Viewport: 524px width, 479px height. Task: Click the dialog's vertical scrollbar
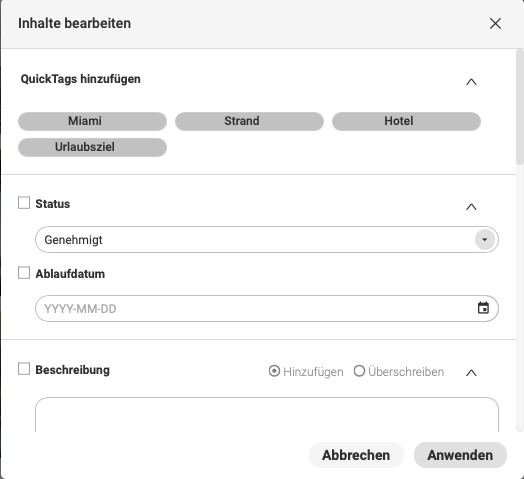(x=520, y=107)
